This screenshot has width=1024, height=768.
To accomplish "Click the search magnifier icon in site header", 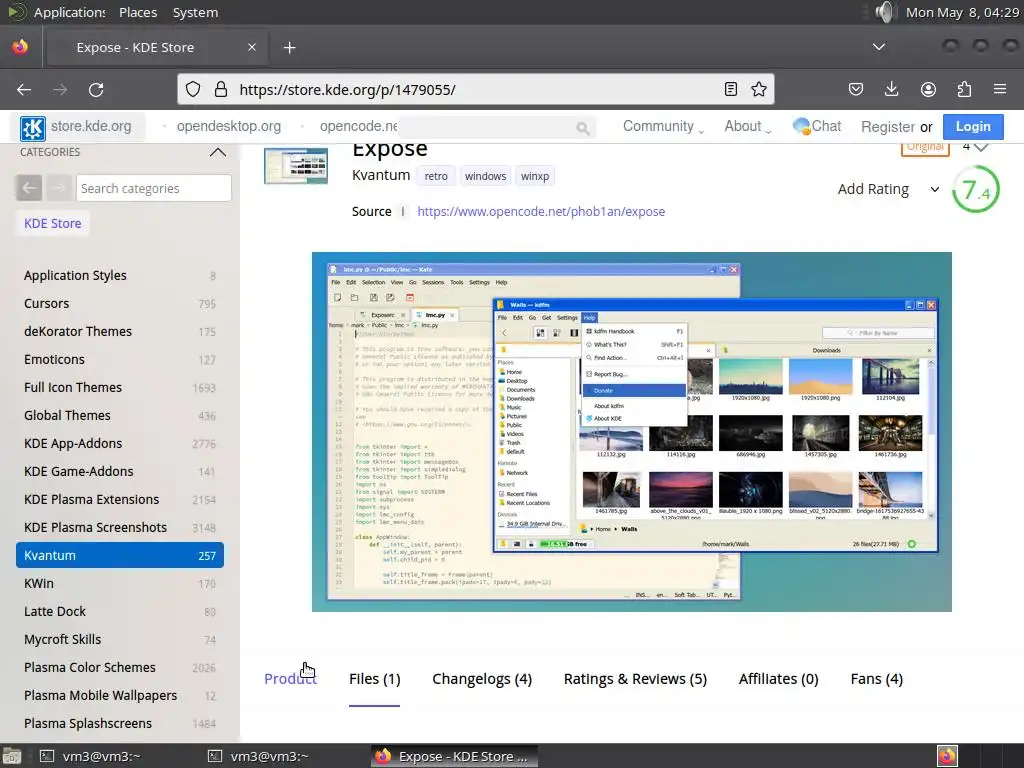I will pyautogui.click(x=583, y=128).
